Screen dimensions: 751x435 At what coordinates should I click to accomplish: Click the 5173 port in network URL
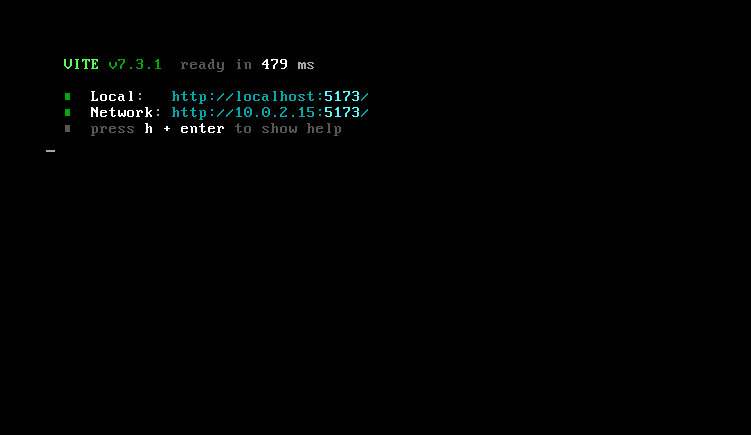pos(342,112)
